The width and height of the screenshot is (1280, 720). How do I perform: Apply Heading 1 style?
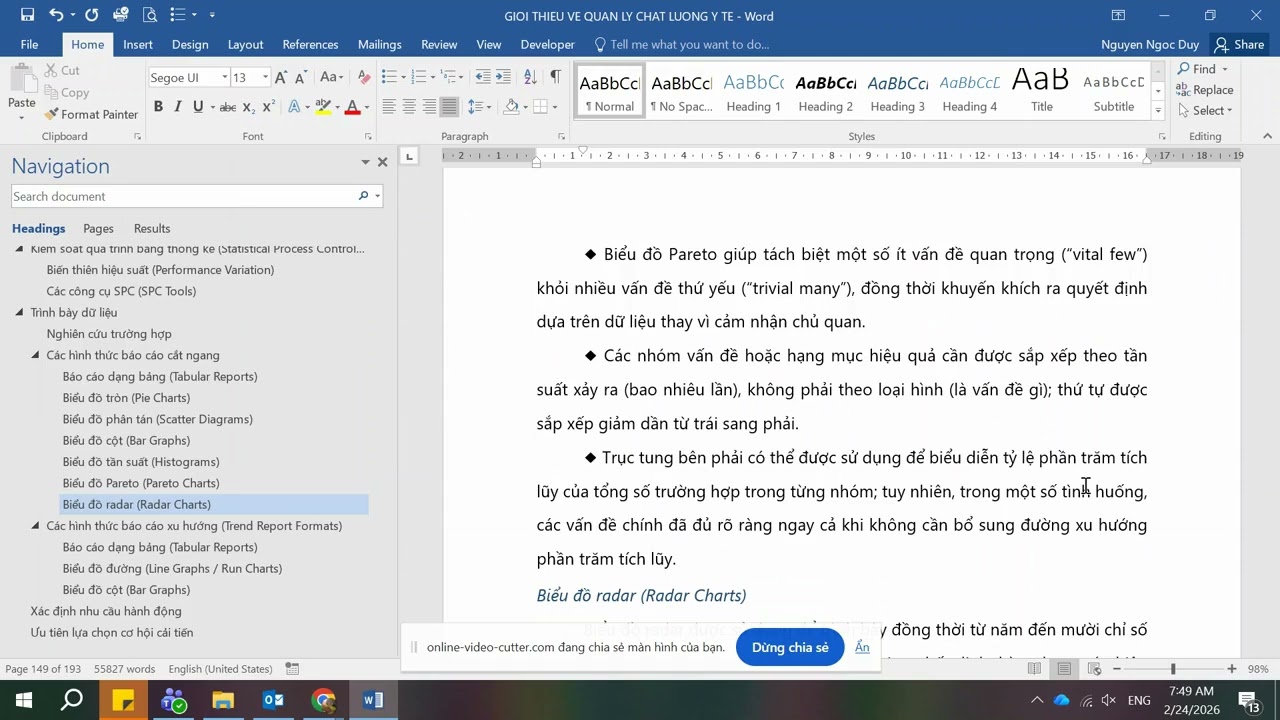[753, 93]
